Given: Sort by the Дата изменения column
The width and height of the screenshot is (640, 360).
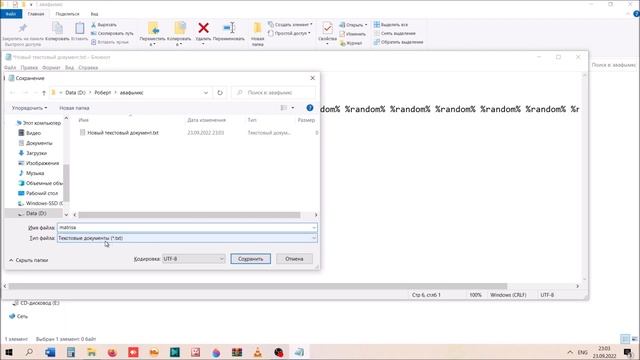Looking at the screenshot, I should tap(207, 120).
